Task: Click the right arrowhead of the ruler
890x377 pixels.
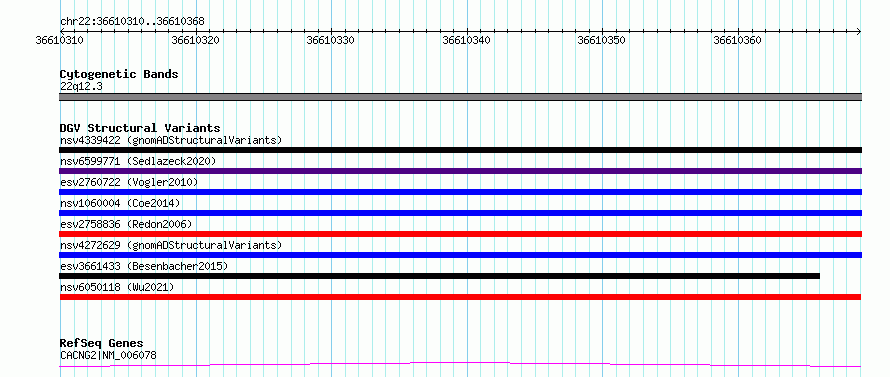Action: tap(858, 31)
